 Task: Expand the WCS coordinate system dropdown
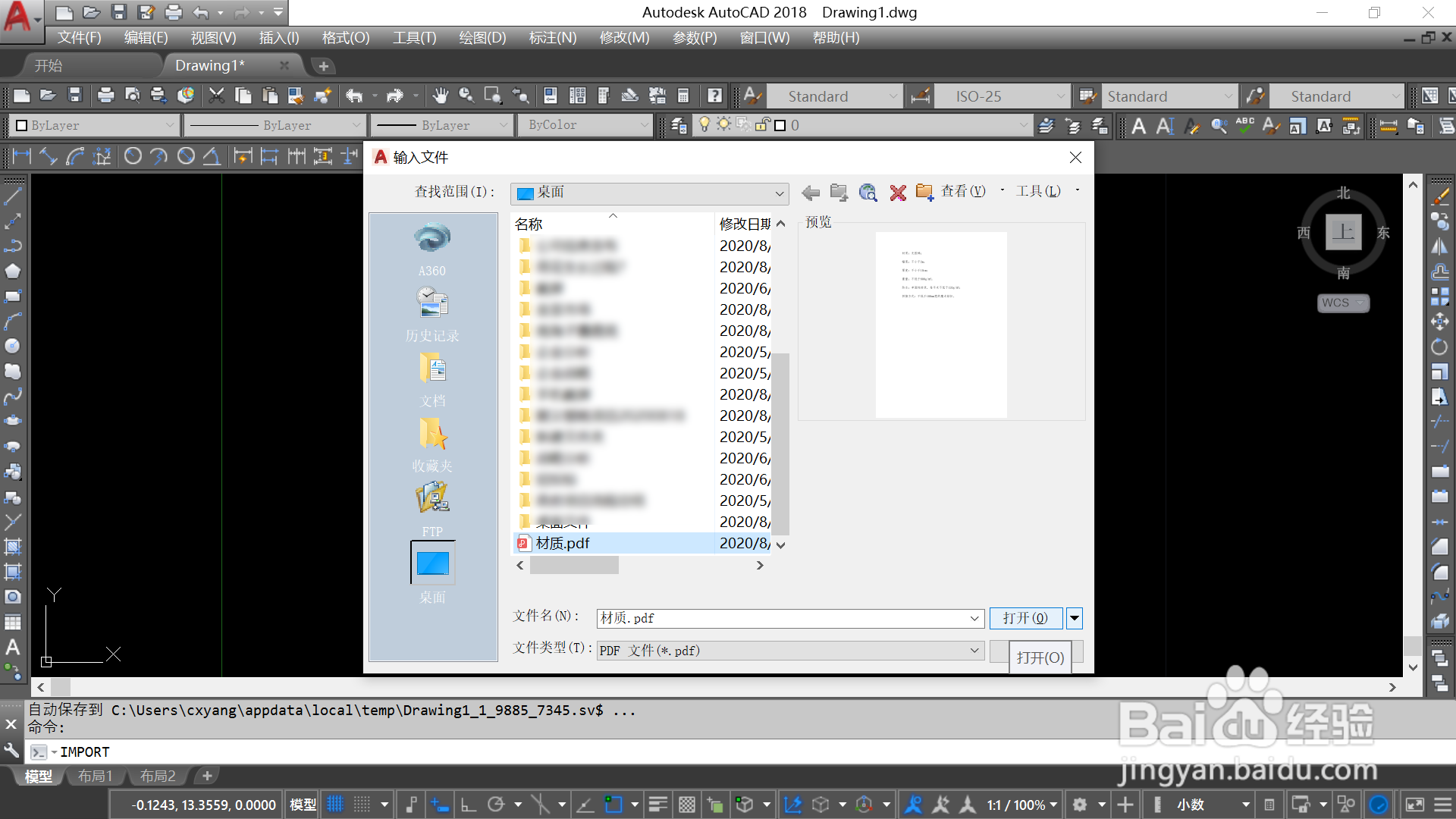(1360, 303)
